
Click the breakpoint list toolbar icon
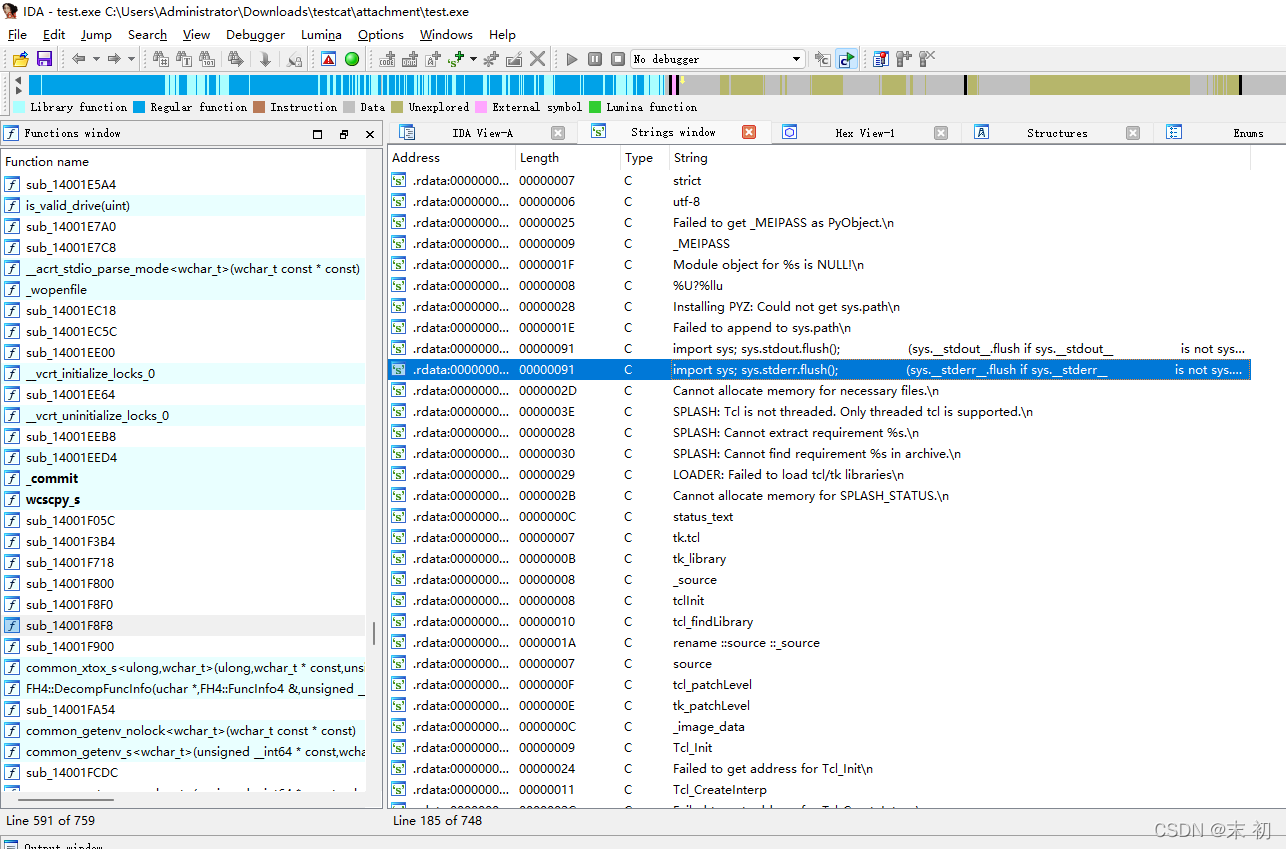point(880,59)
